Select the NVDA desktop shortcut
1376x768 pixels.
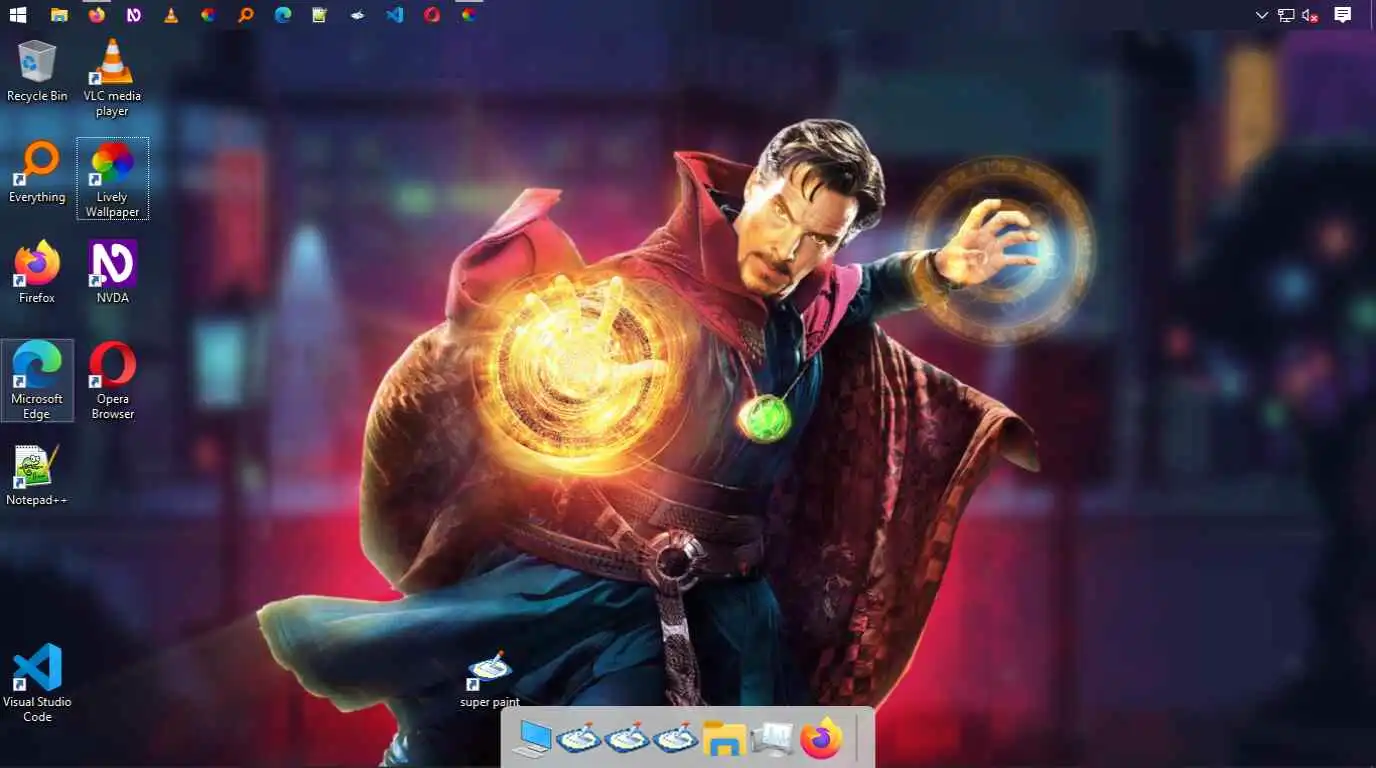[112, 272]
